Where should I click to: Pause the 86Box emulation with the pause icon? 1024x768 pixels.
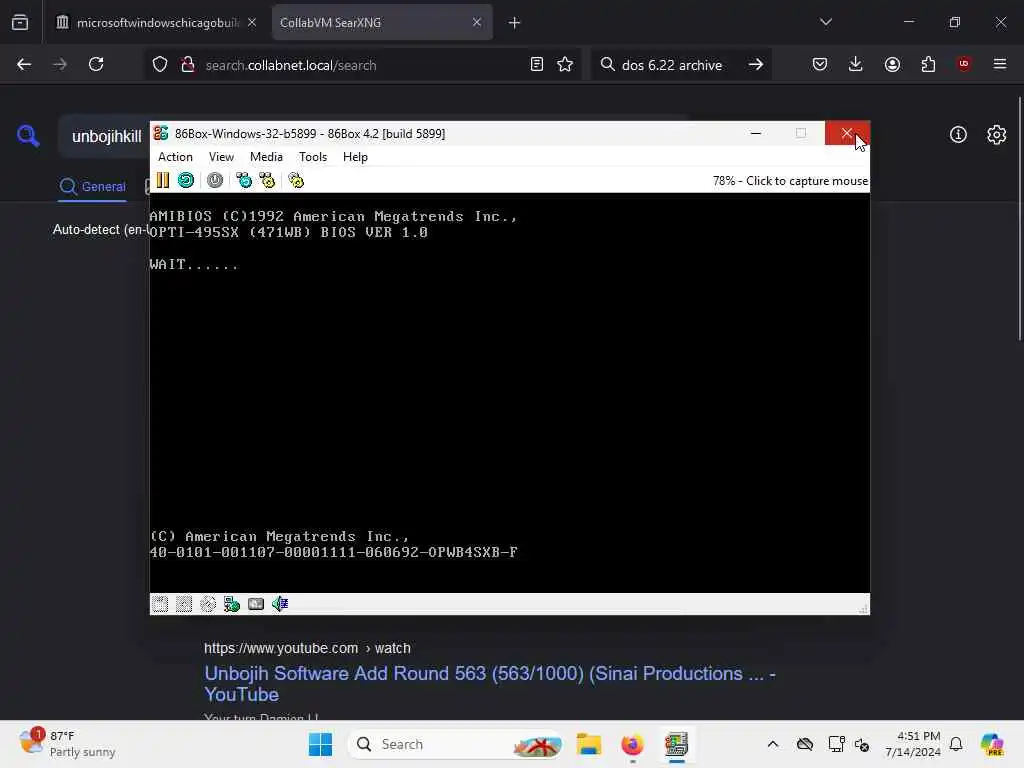pos(163,180)
